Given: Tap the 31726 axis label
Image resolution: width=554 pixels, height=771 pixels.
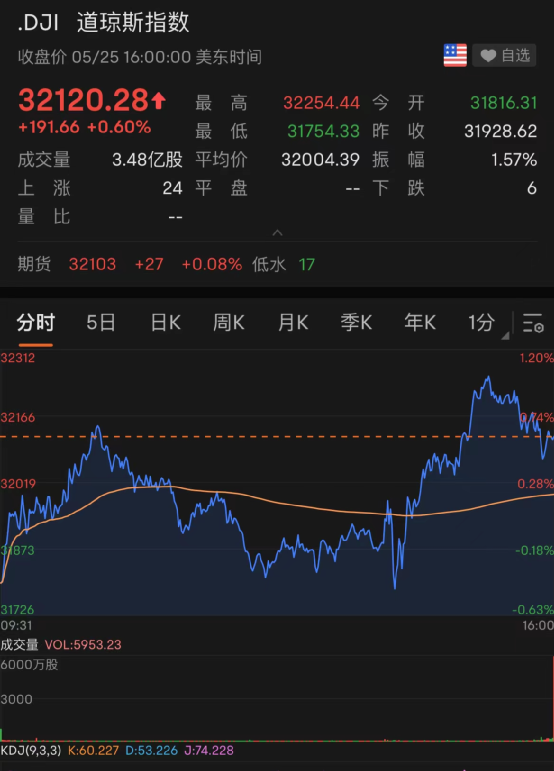Looking at the screenshot, I should (x=17, y=610).
